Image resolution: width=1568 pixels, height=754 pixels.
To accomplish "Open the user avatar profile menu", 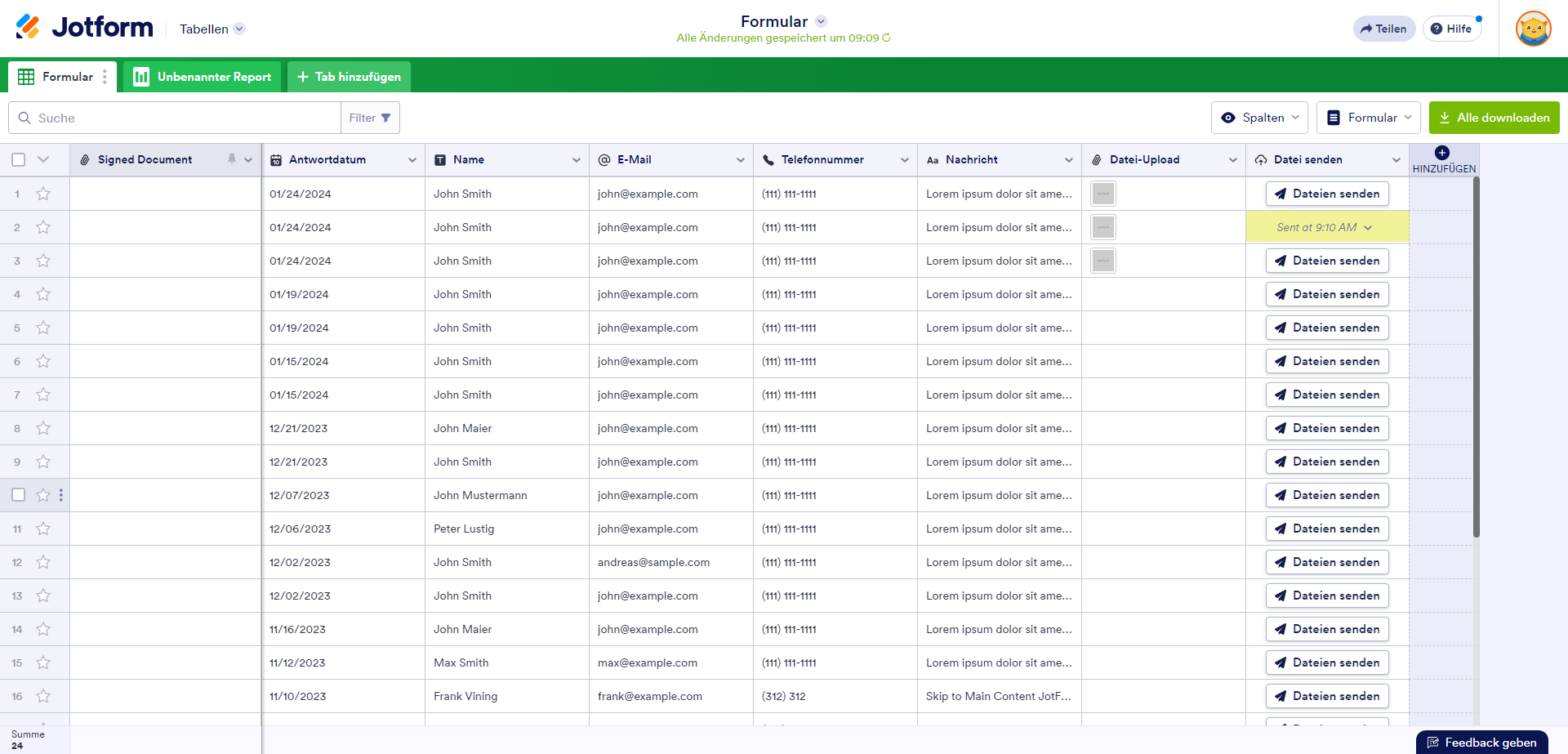I will click(1533, 29).
